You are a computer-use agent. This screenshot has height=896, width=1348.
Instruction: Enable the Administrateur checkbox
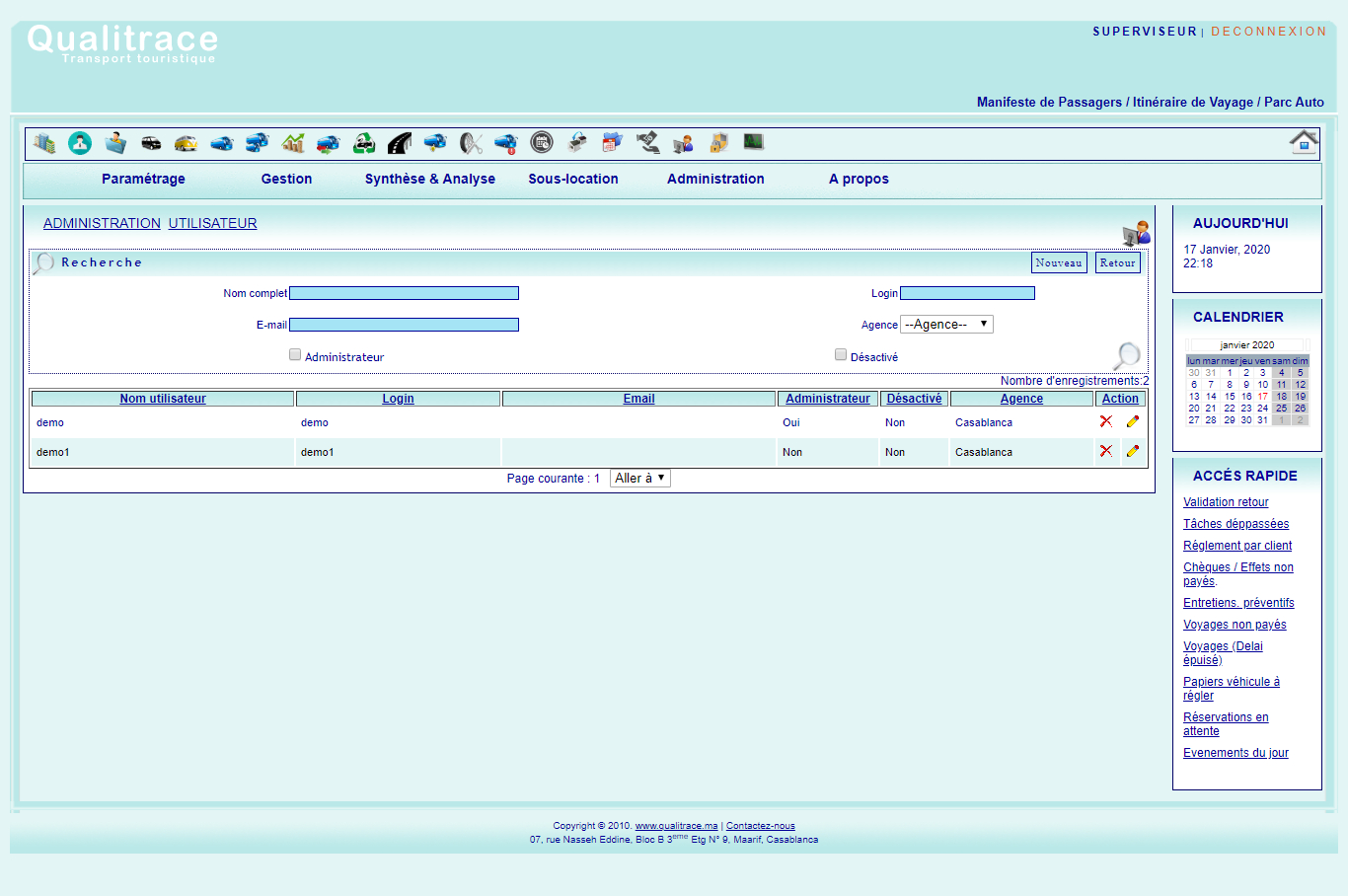click(295, 354)
